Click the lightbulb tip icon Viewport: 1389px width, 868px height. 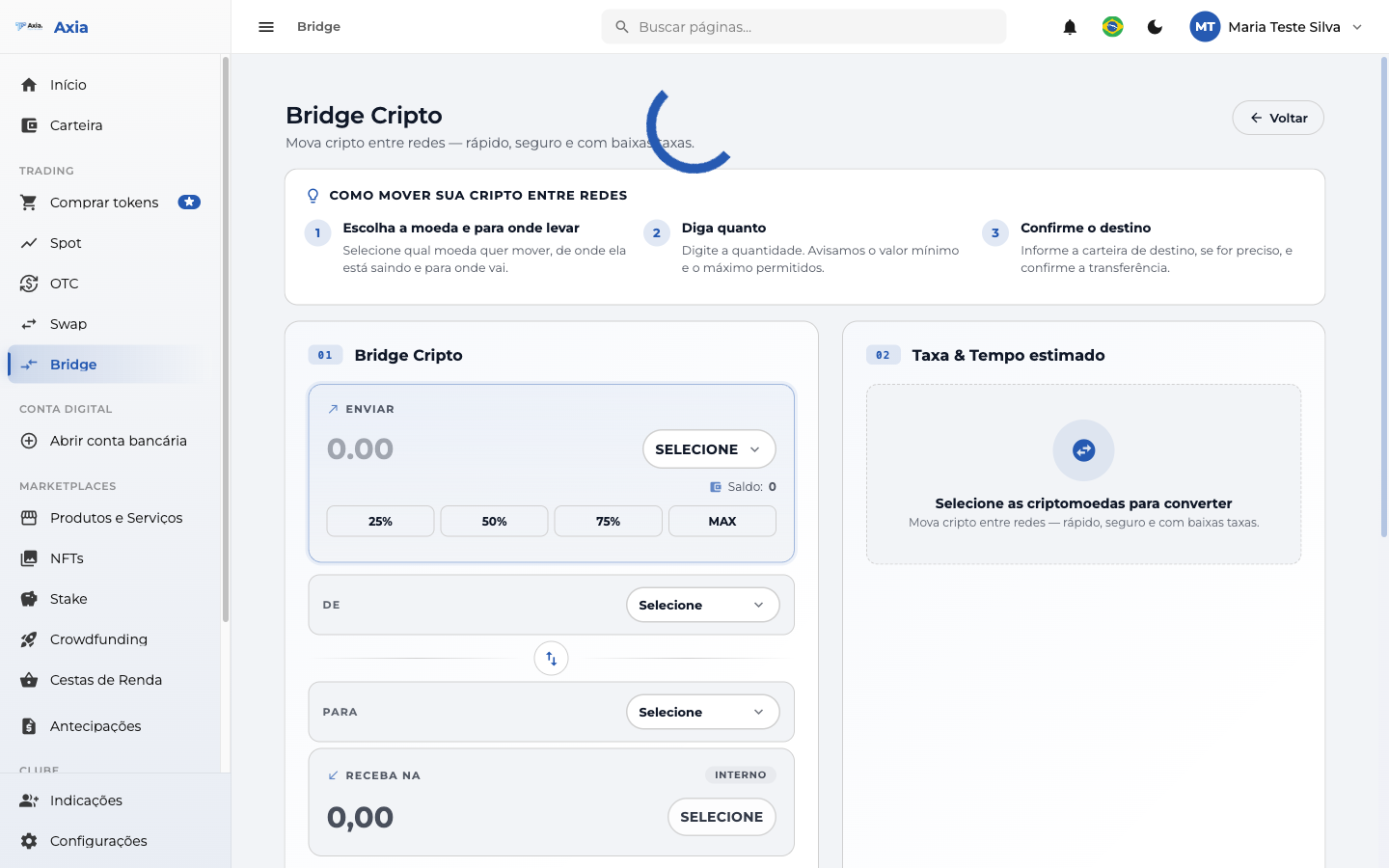click(313, 196)
